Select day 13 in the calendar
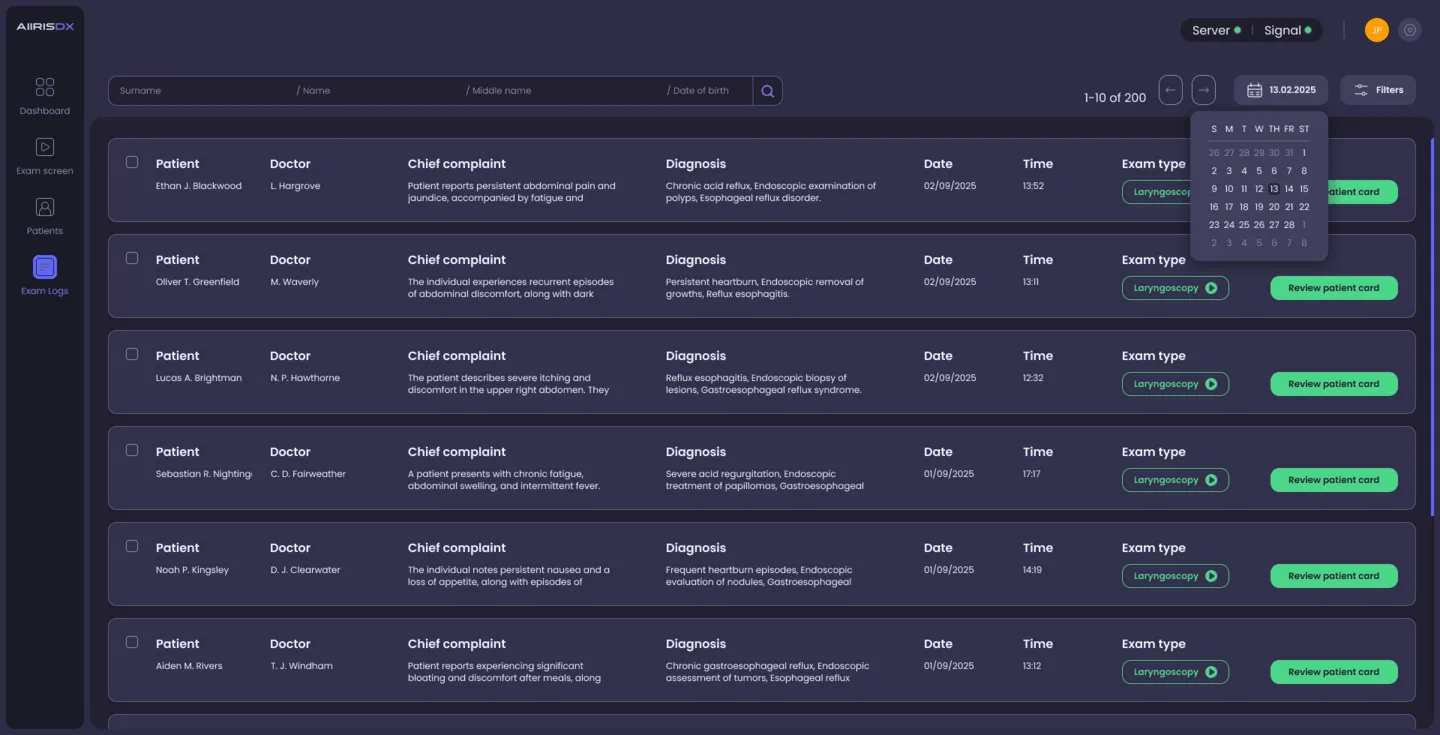This screenshot has height=735, width=1440. (1274, 189)
